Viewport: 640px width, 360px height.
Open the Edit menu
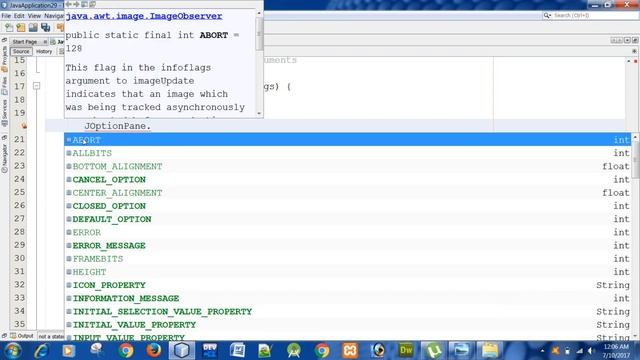[x=19, y=16]
